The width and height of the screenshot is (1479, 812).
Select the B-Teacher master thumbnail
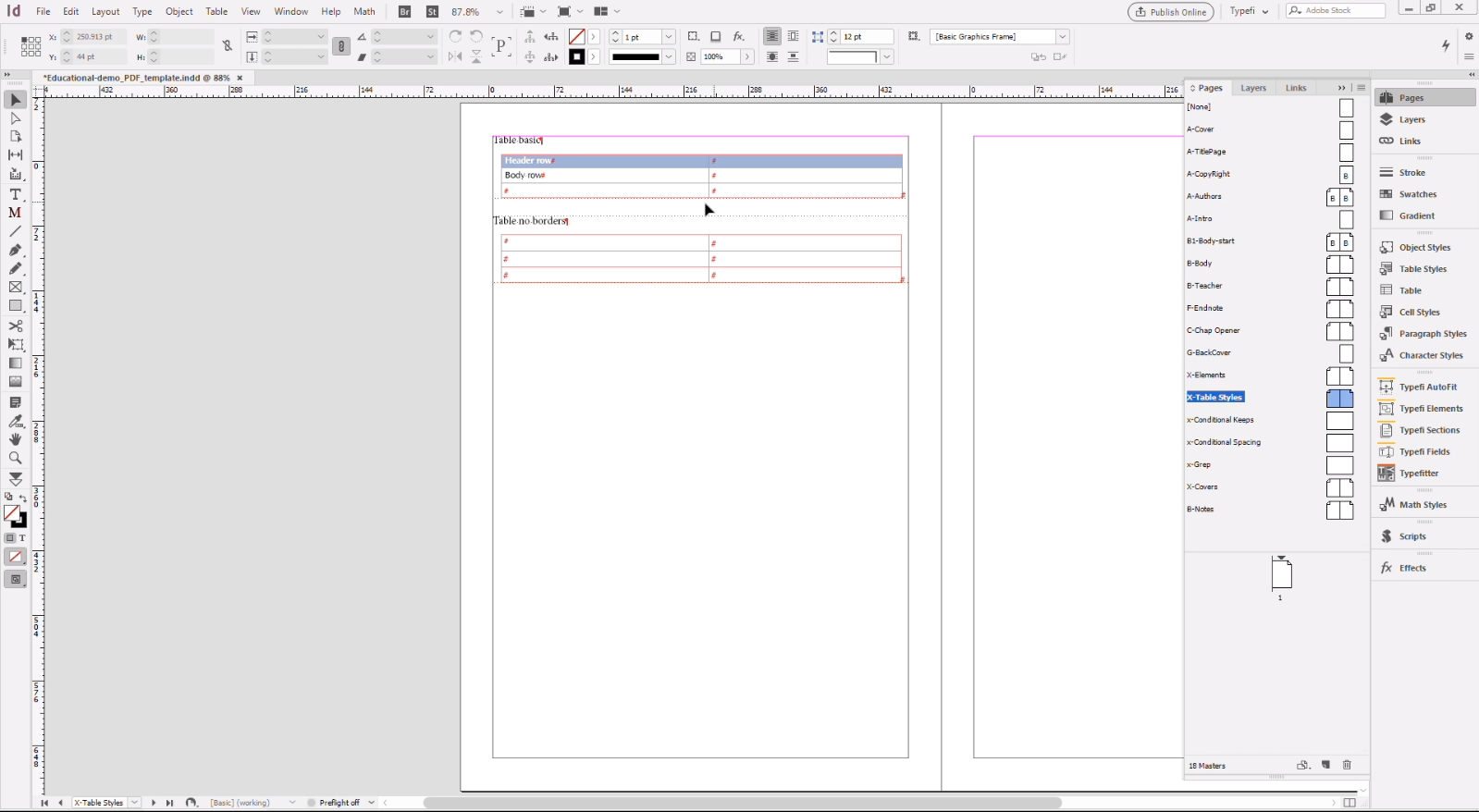[1339, 286]
